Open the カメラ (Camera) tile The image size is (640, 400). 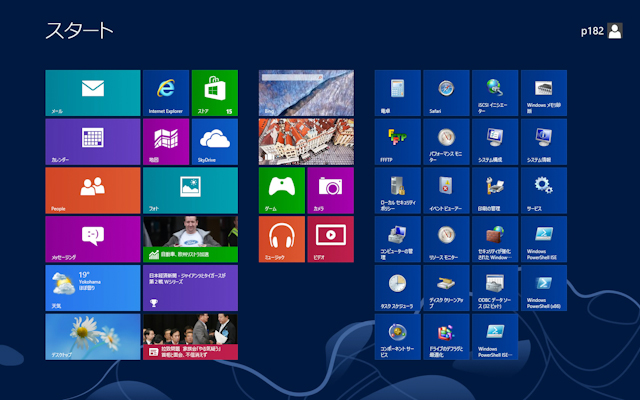click(331, 191)
